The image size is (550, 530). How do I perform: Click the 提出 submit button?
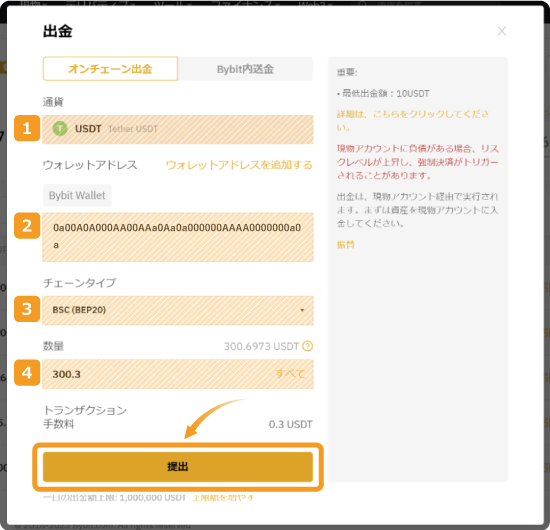pyautogui.click(x=178, y=467)
